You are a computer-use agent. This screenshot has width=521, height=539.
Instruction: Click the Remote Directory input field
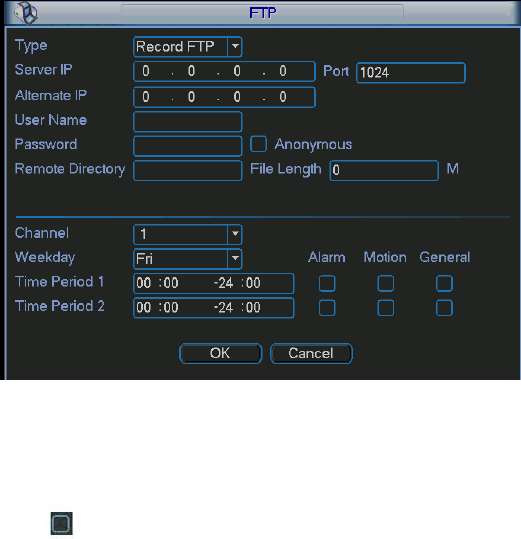[188, 170]
